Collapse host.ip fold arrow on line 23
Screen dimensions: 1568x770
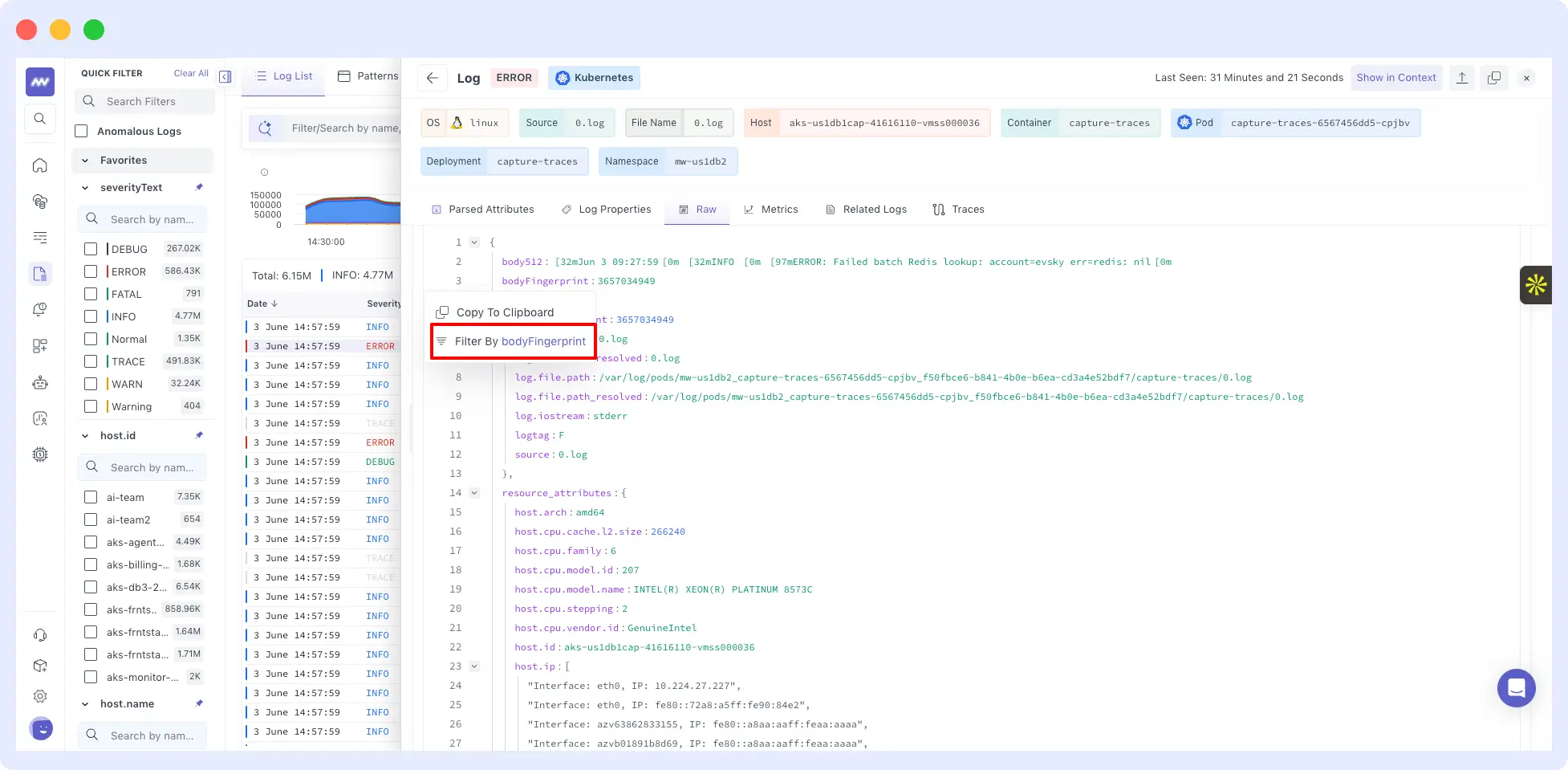click(x=474, y=666)
